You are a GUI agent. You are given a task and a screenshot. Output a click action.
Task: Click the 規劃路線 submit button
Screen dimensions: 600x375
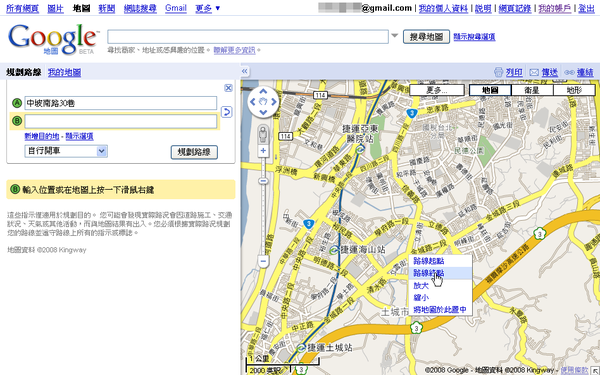194,152
